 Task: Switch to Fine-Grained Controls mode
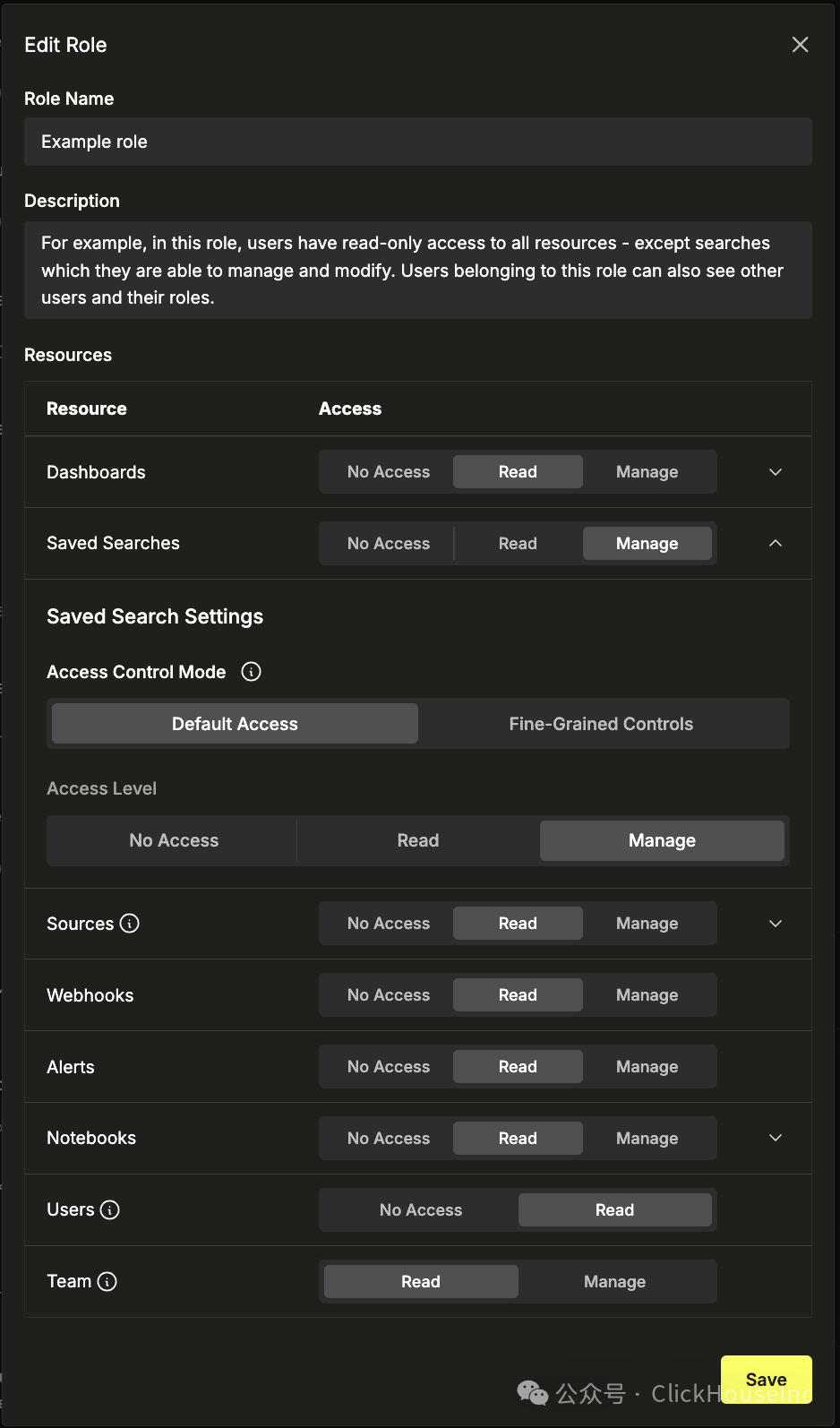pos(601,724)
